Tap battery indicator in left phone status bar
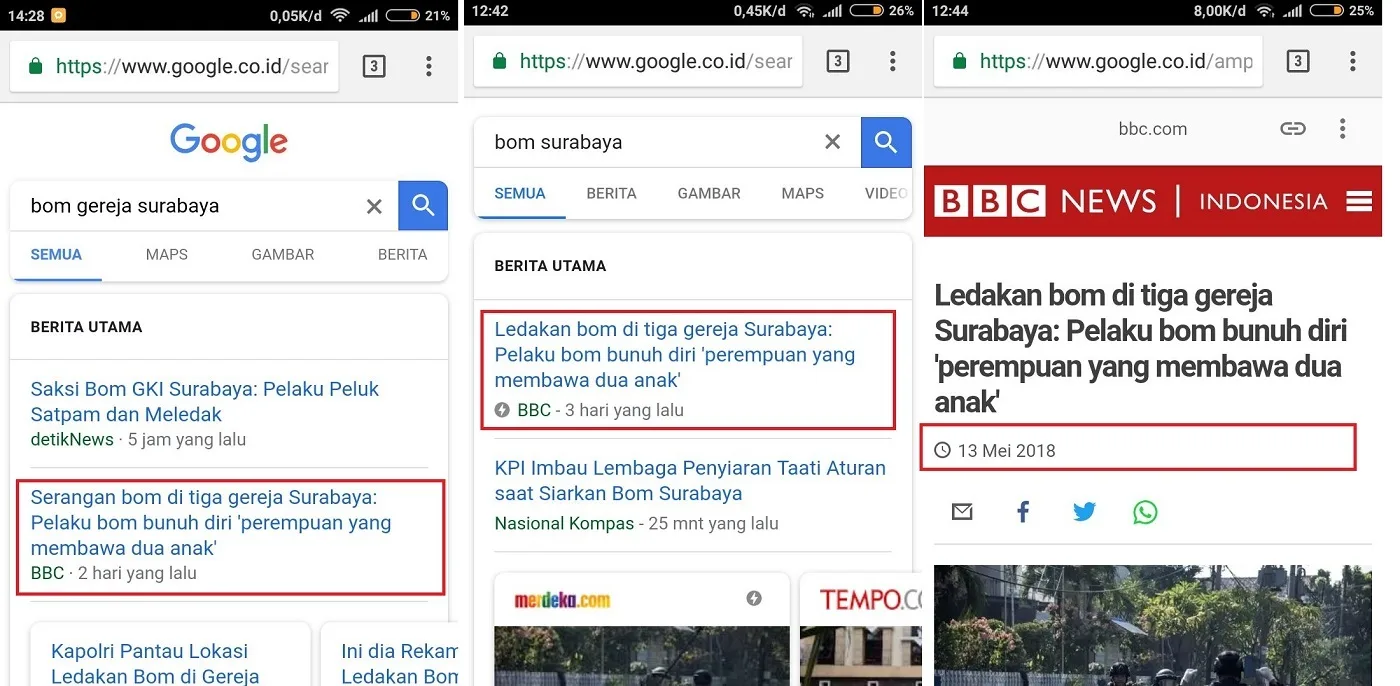The image size is (1400, 686). (403, 15)
